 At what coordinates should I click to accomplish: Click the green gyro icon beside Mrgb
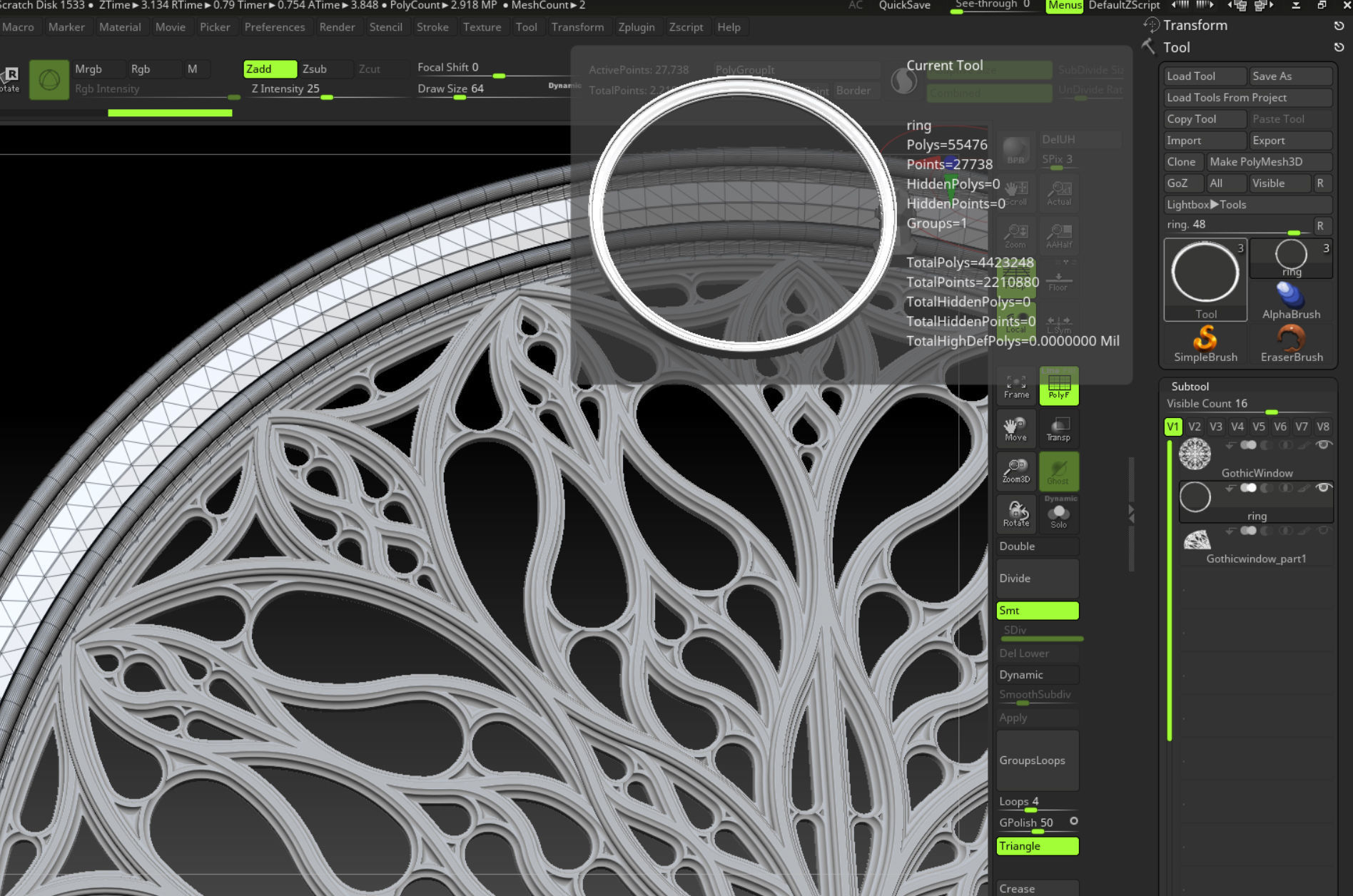(x=49, y=79)
